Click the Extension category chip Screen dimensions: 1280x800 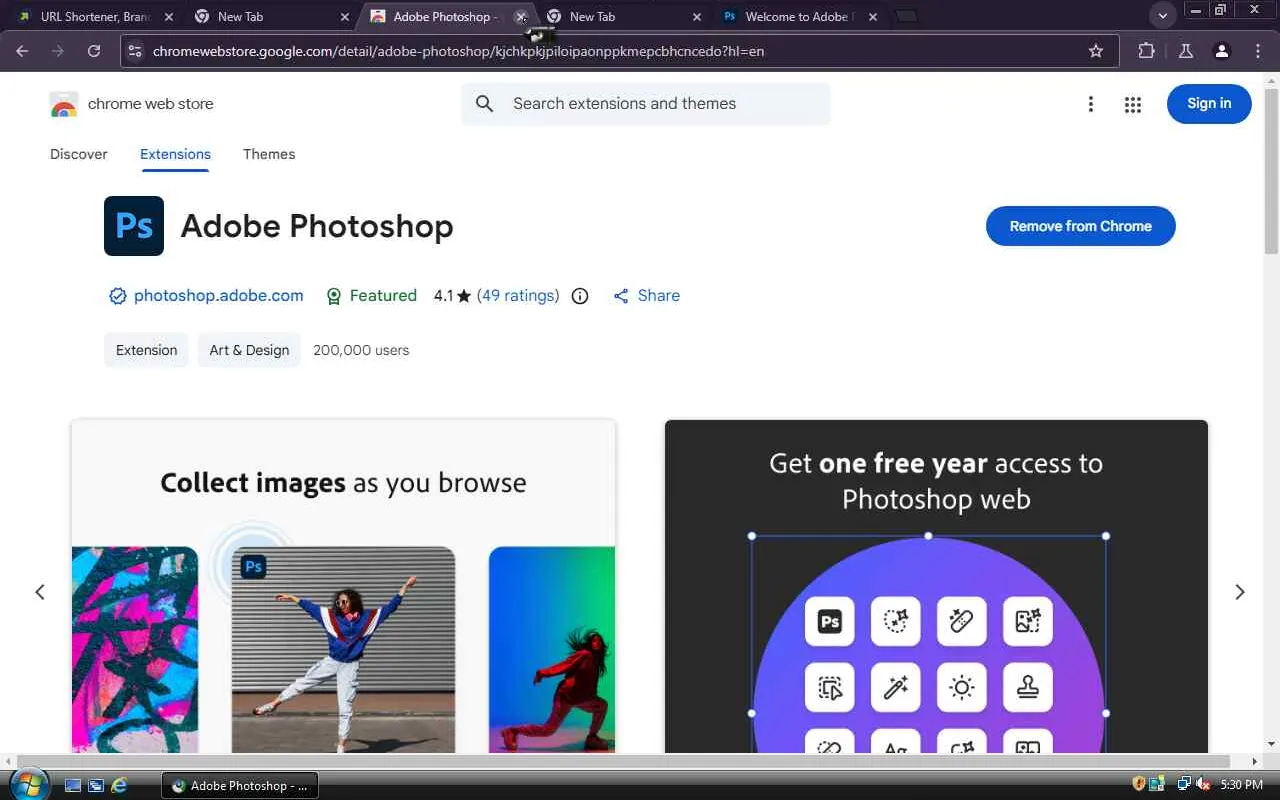[x=146, y=350]
